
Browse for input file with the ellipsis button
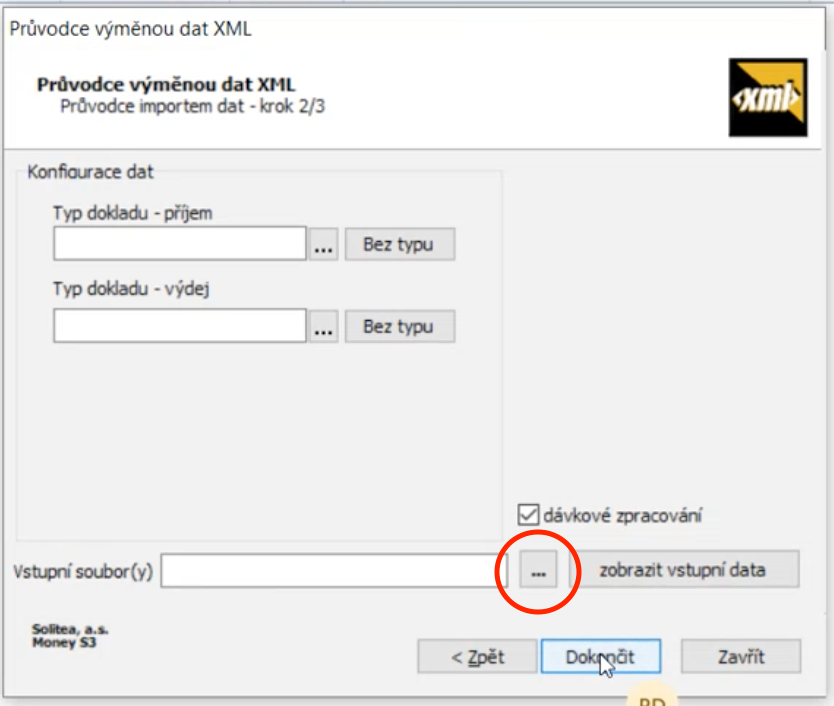[538, 570]
